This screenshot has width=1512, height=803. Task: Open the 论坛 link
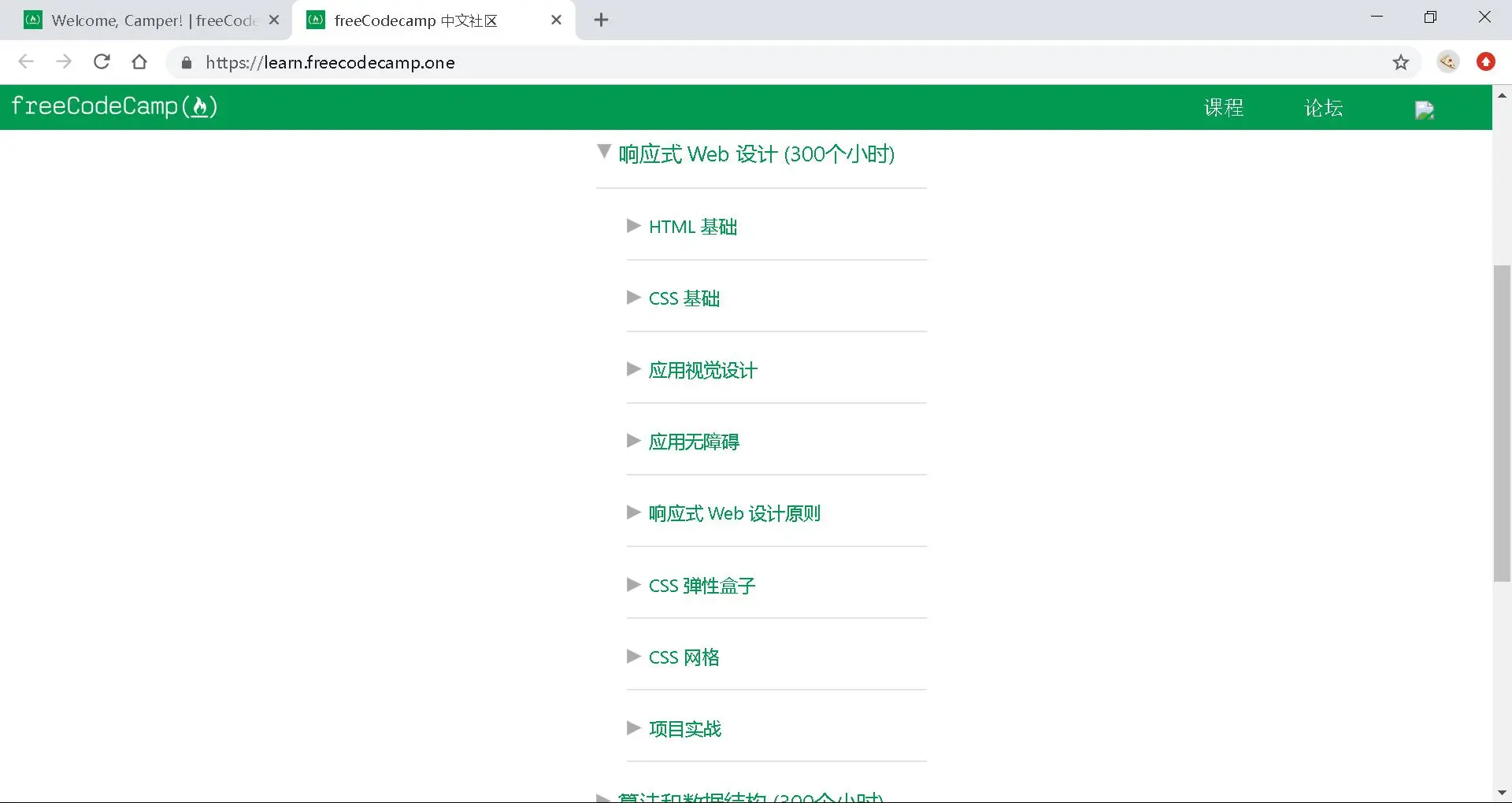coord(1323,108)
